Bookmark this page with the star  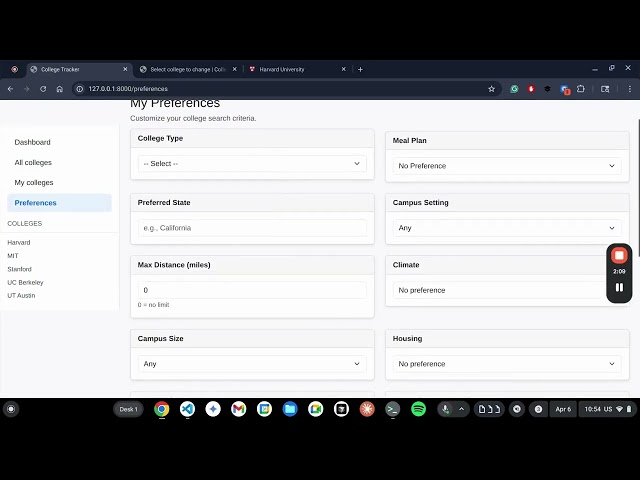coord(491,89)
